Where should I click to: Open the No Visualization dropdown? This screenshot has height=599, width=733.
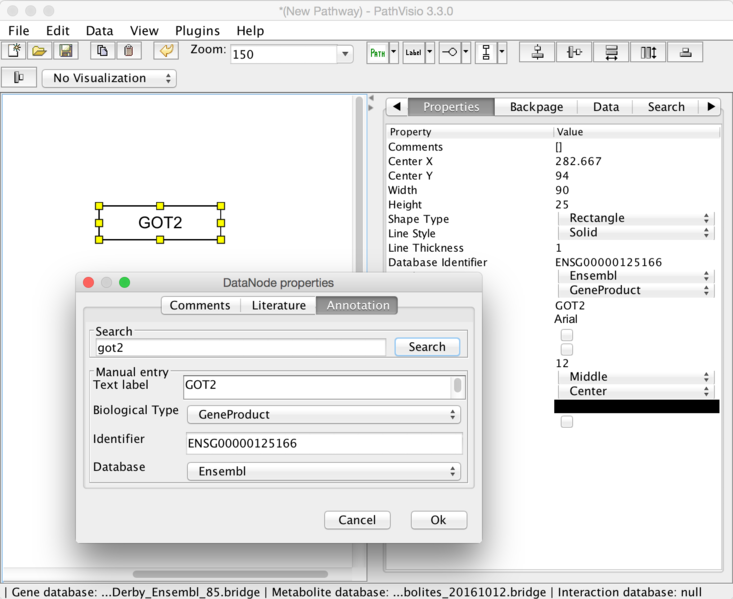click(x=109, y=78)
